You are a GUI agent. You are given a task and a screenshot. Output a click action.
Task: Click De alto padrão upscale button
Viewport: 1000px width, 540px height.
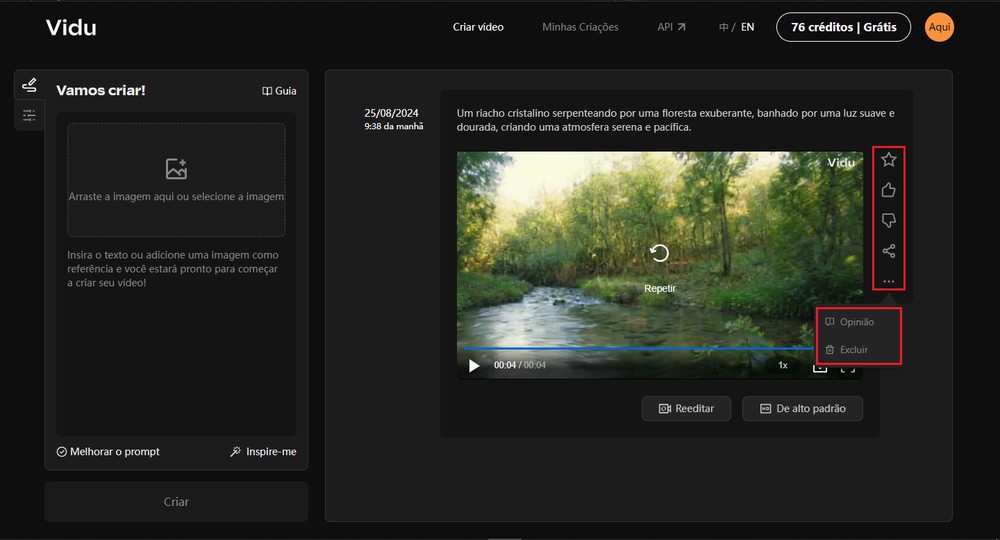tap(802, 409)
